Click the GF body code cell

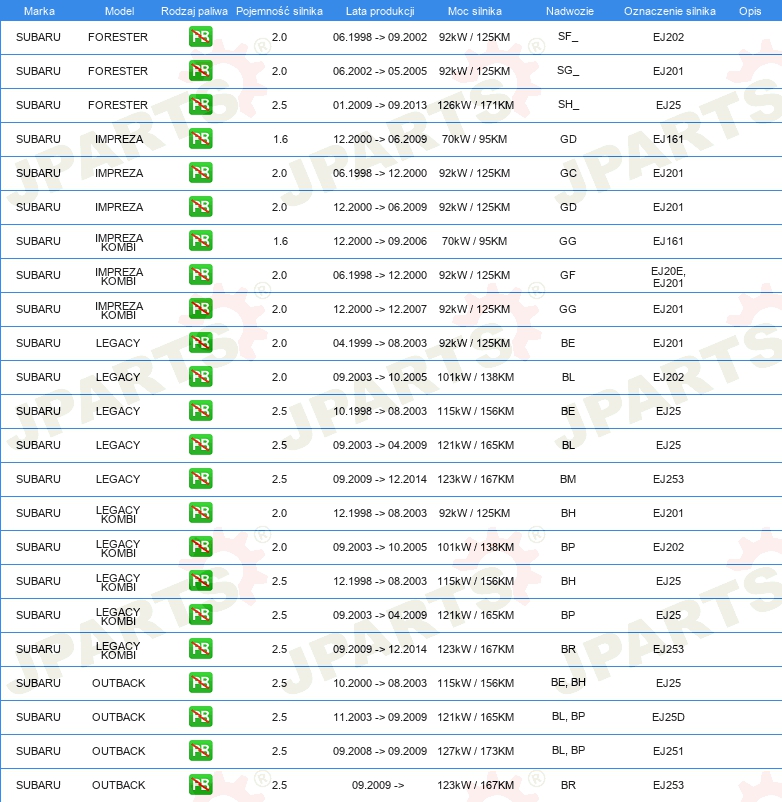pyautogui.click(x=568, y=275)
